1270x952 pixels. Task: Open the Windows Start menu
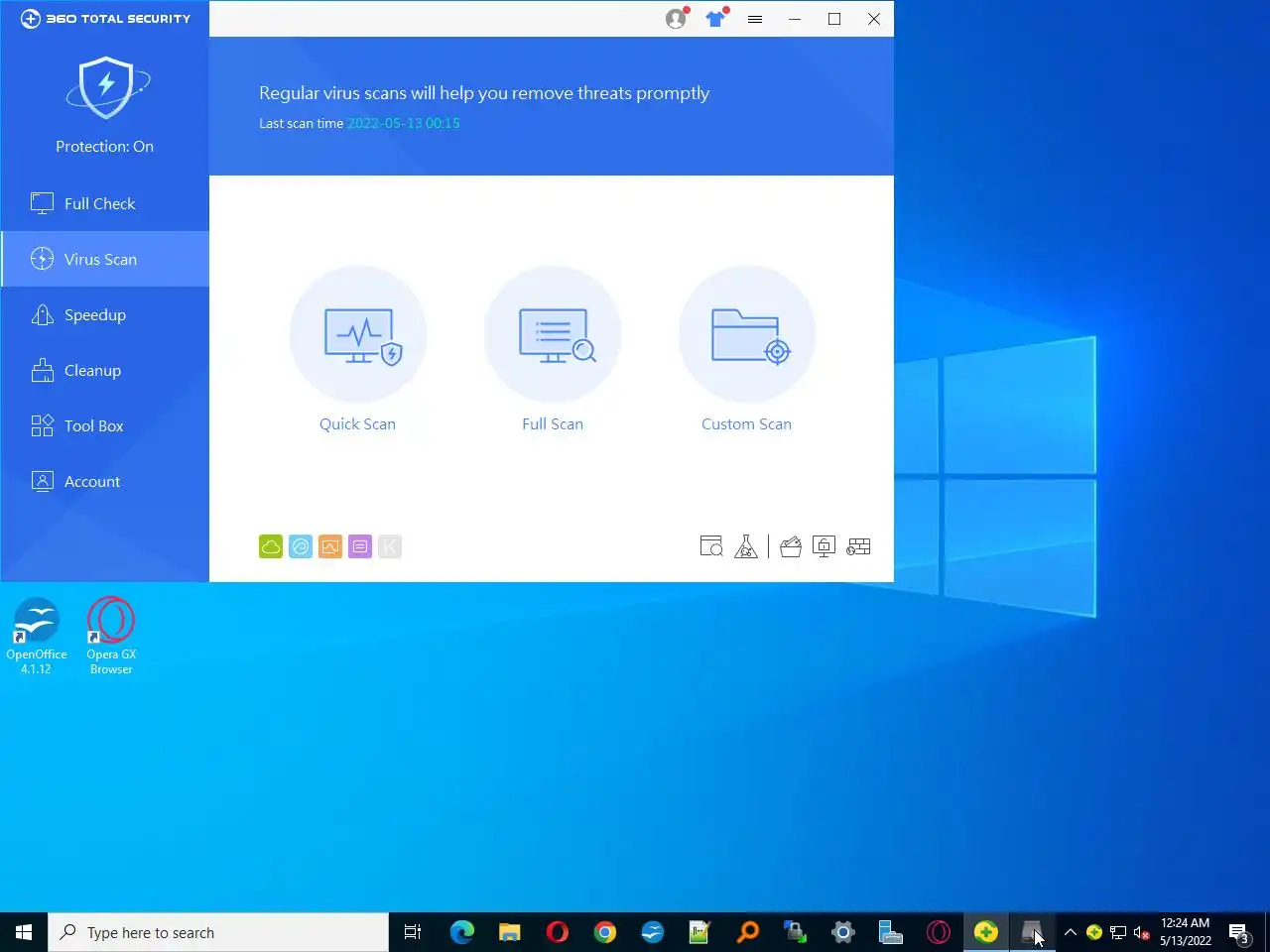pos(24,932)
